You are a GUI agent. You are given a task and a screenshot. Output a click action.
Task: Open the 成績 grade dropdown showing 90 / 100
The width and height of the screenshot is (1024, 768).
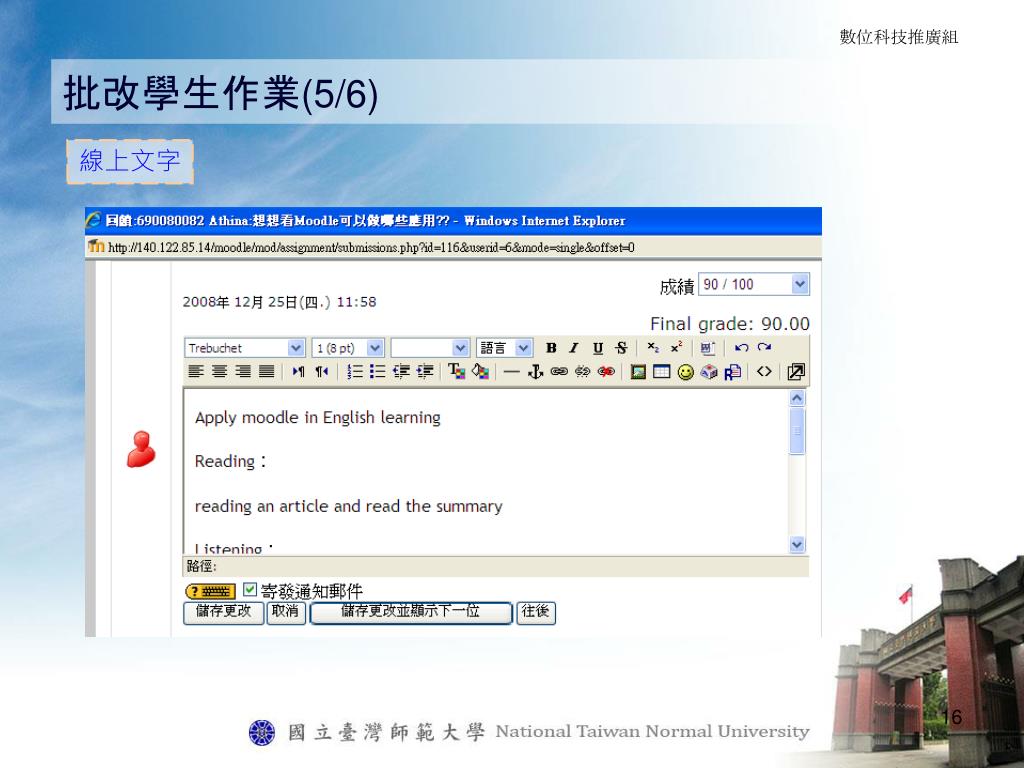(754, 284)
